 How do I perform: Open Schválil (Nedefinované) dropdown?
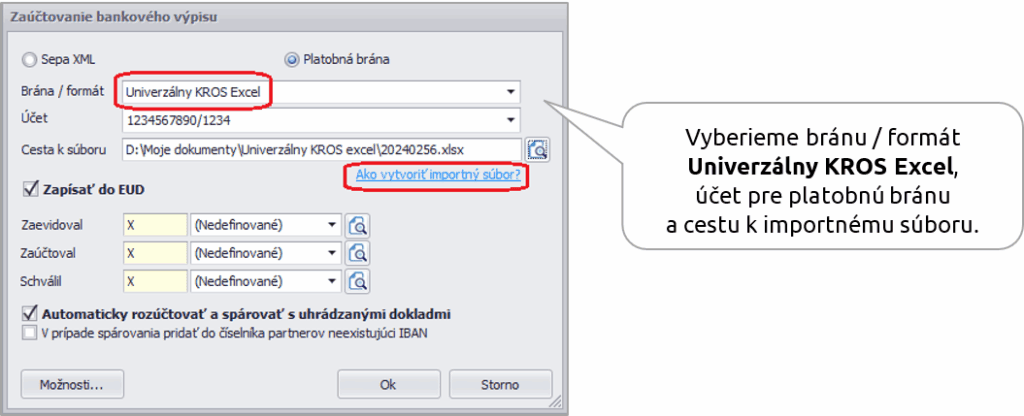331,281
